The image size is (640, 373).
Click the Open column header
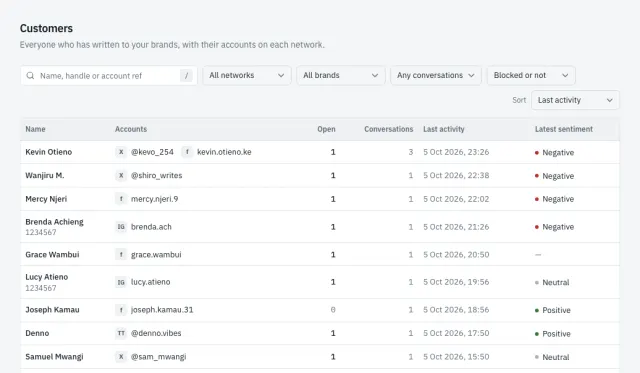pos(327,129)
